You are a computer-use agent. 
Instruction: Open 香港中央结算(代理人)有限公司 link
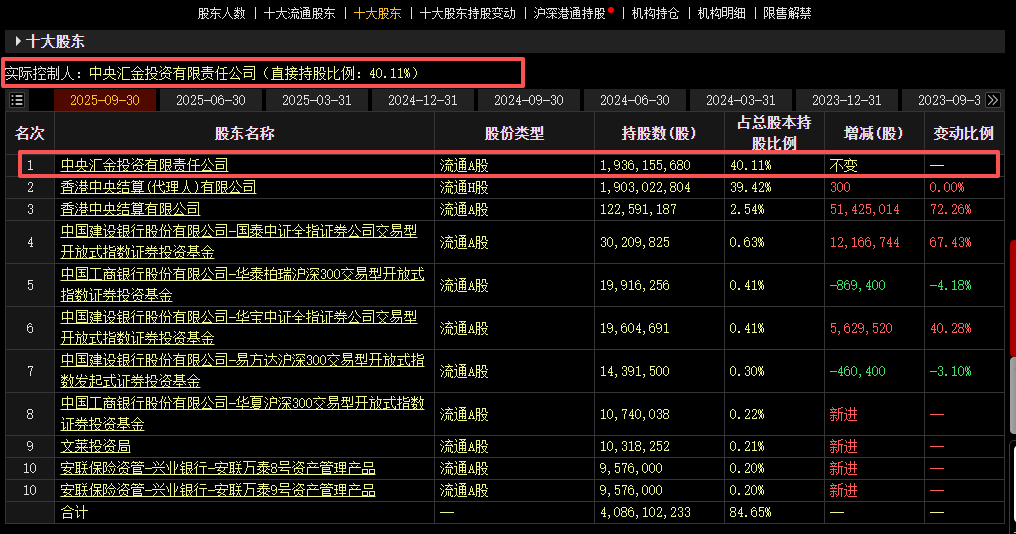click(158, 187)
